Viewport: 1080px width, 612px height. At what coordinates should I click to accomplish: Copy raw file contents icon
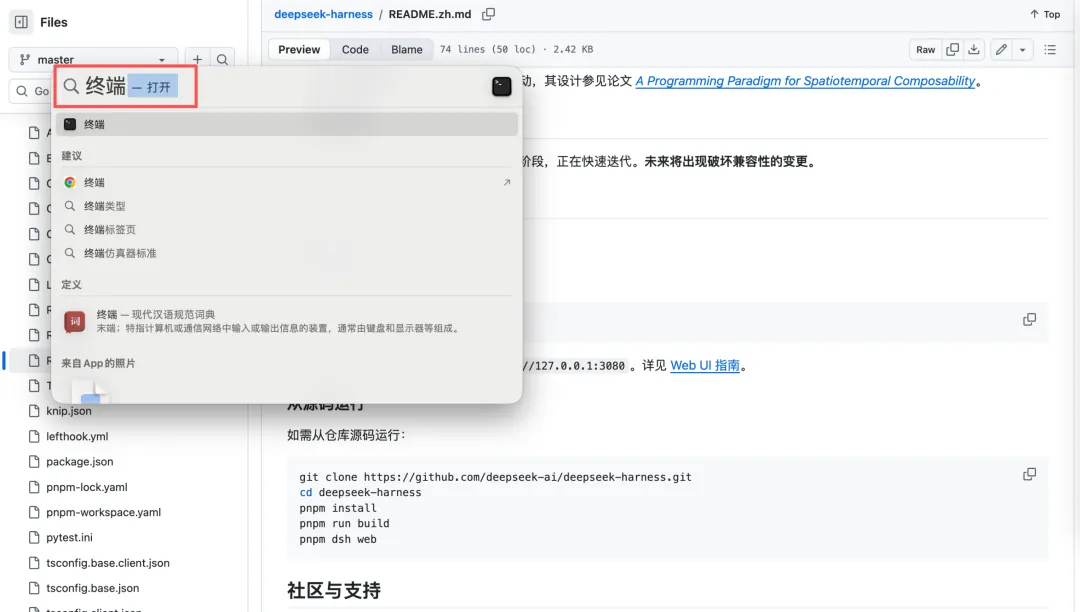click(953, 50)
